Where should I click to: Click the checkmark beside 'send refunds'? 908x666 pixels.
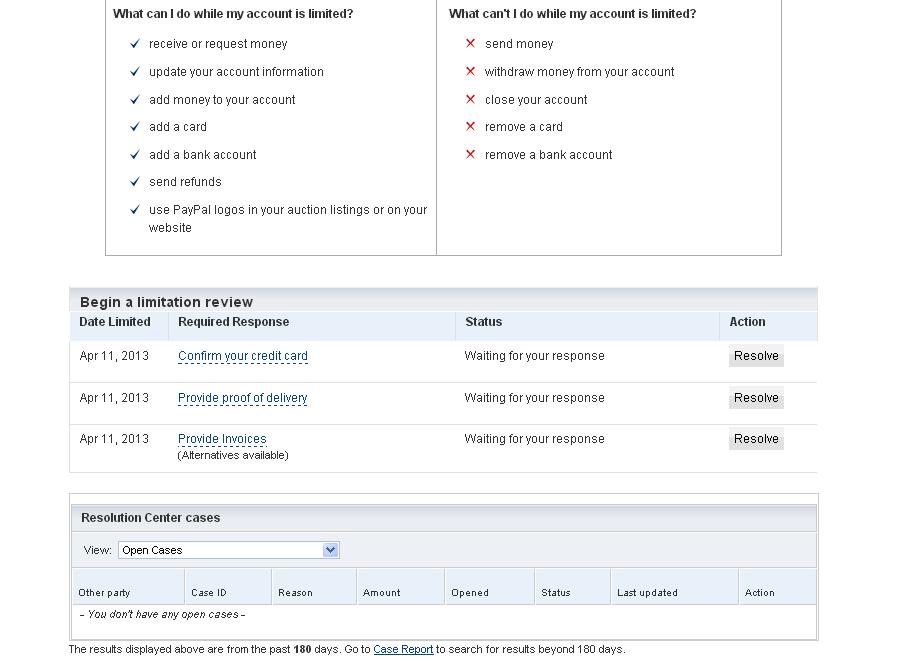click(x=135, y=182)
